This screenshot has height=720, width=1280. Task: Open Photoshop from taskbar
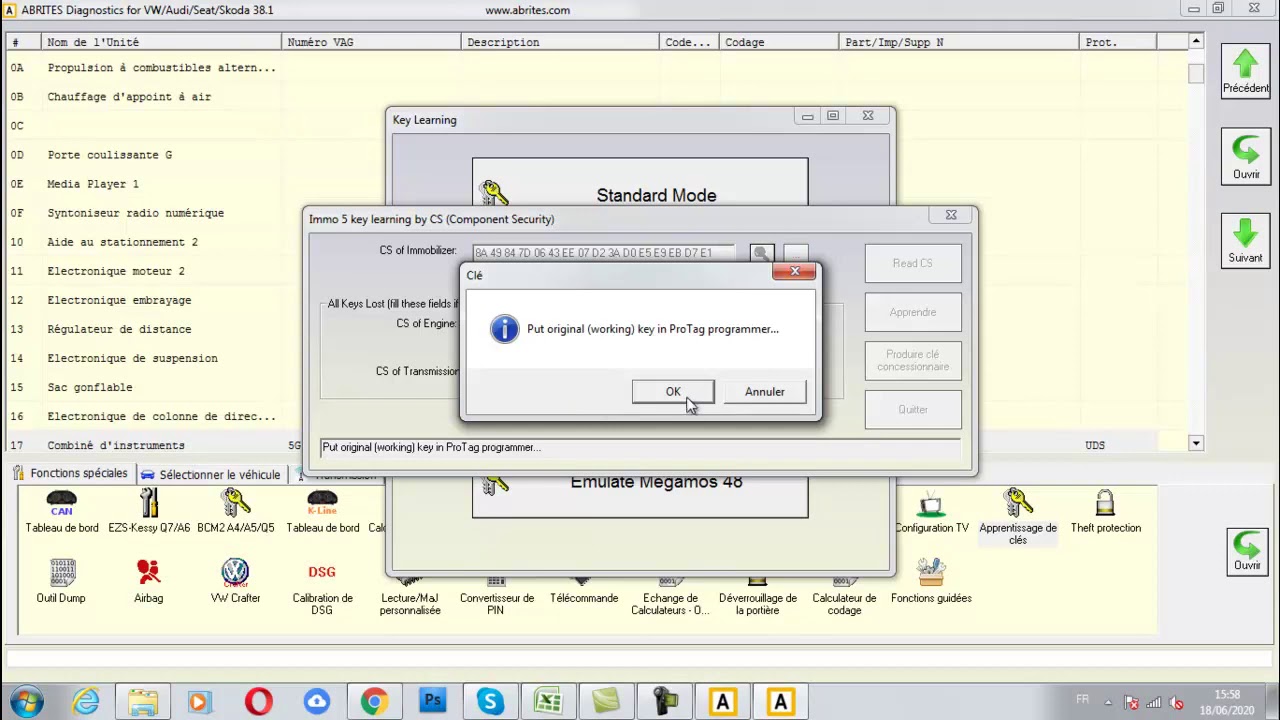(x=432, y=702)
